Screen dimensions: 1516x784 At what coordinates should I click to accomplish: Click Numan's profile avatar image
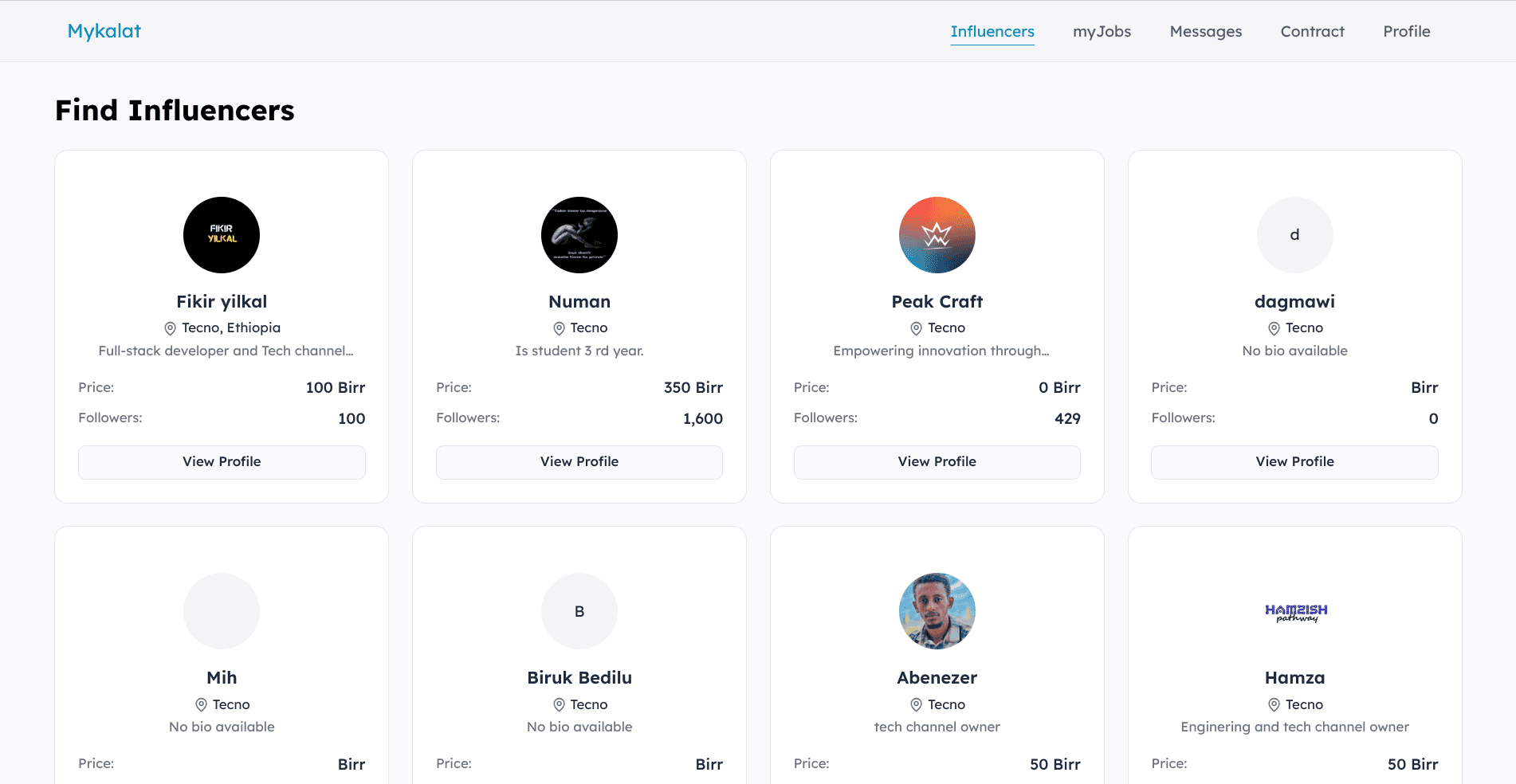point(579,235)
